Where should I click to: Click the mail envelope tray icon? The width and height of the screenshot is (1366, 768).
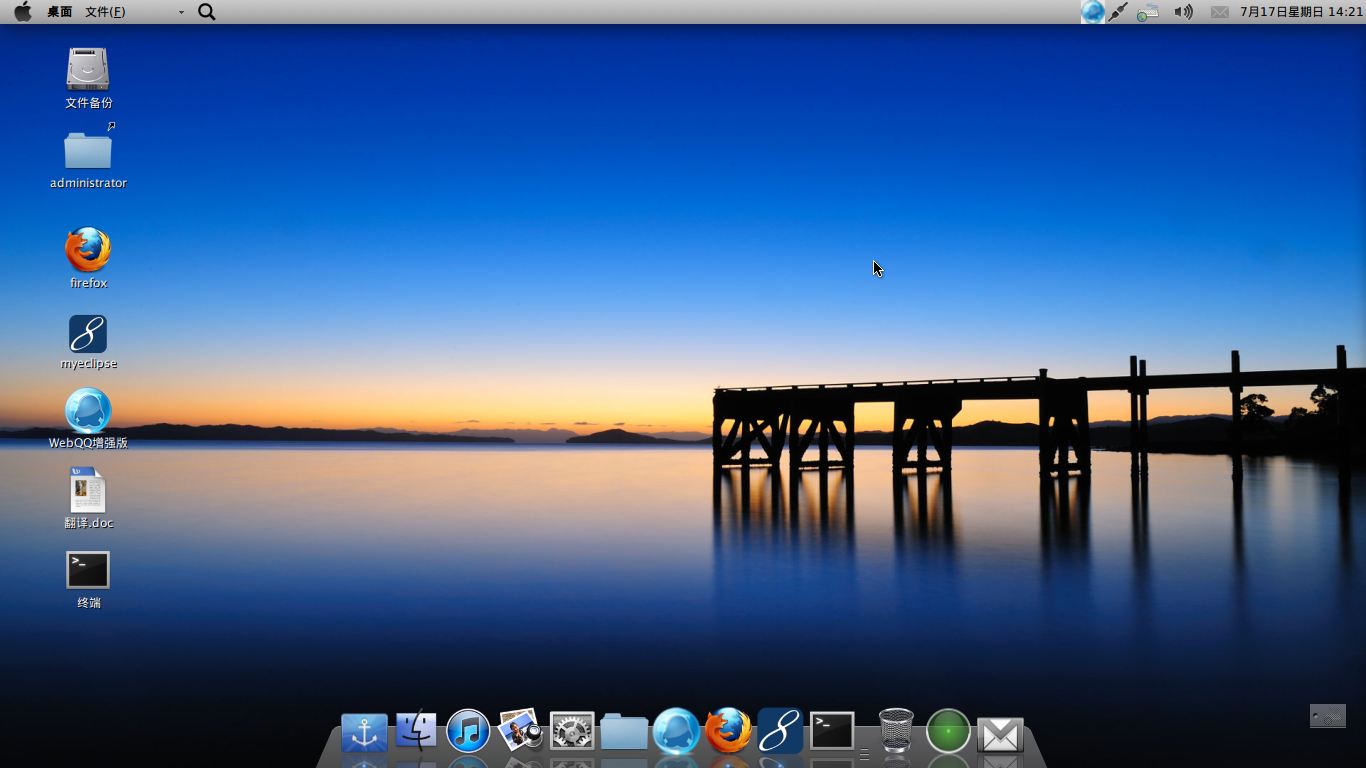click(x=1220, y=12)
